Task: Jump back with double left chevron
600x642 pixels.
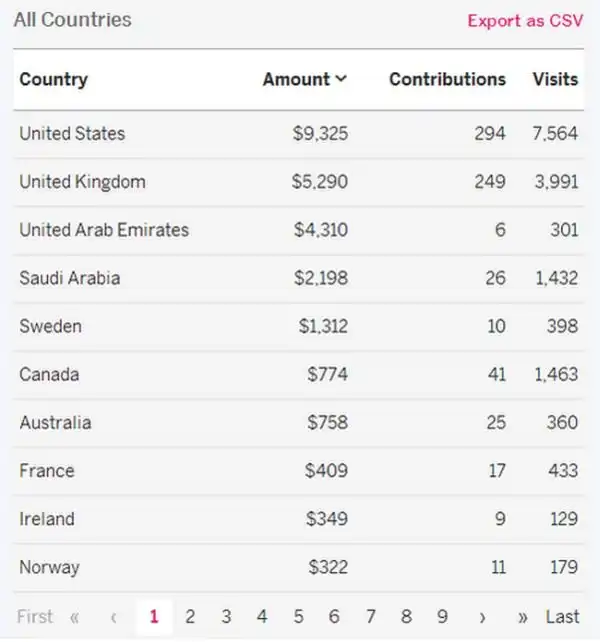Action: [x=74, y=617]
